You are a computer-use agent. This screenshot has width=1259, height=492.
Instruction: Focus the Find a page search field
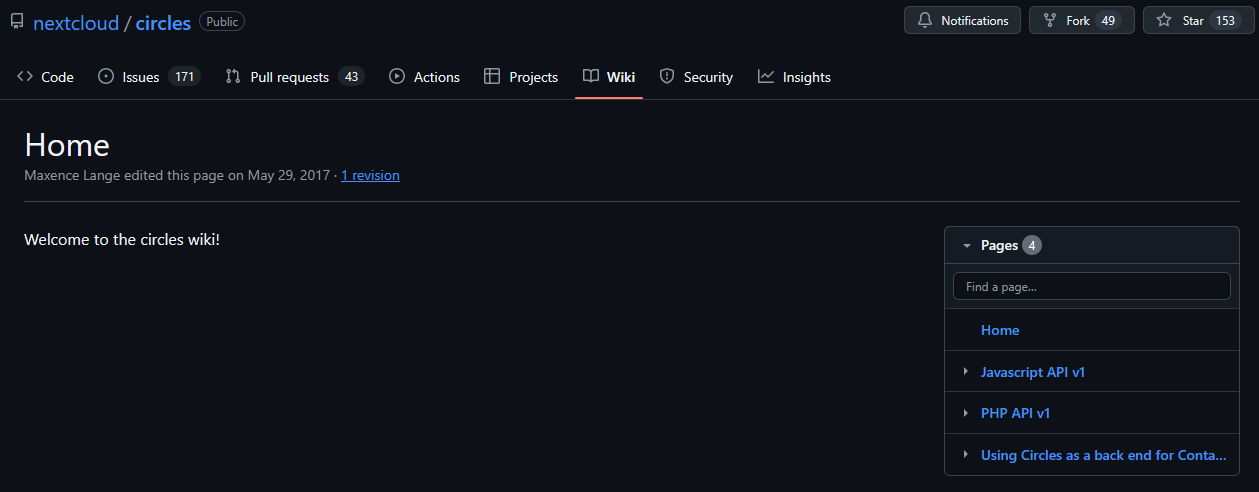point(1091,287)
